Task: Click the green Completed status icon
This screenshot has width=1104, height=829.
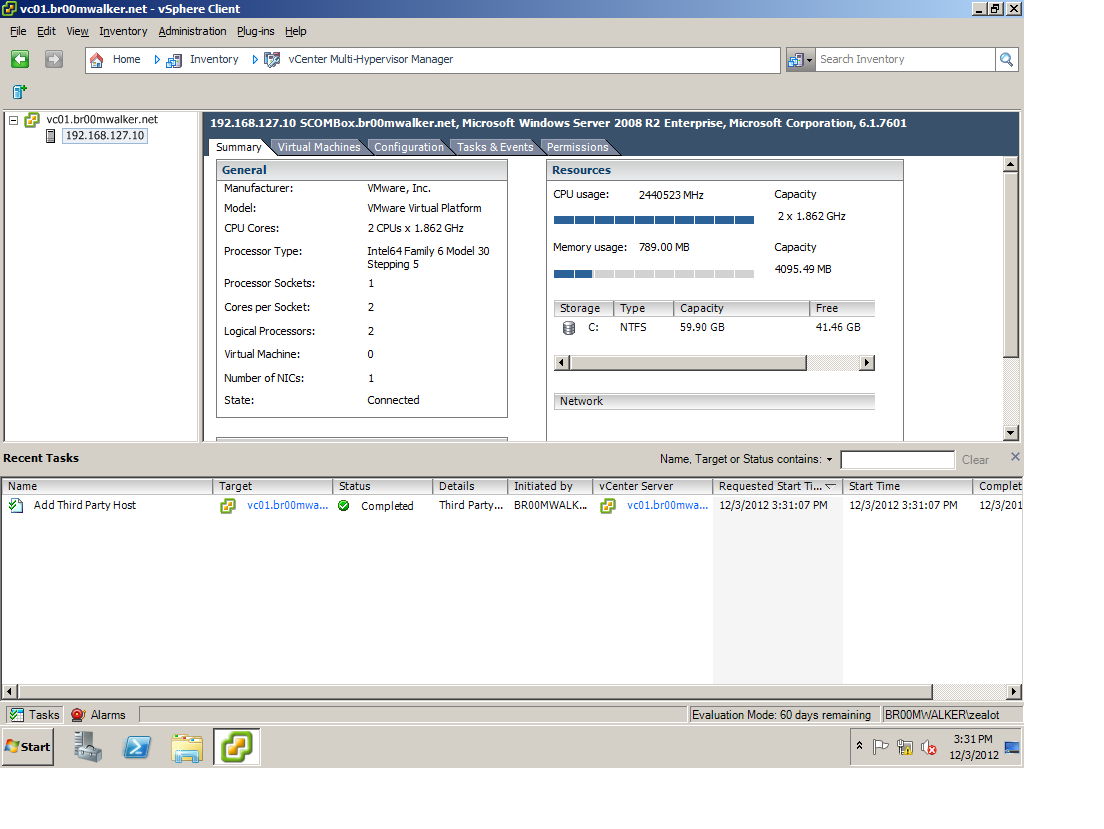Action: click(x=344, y=506)
